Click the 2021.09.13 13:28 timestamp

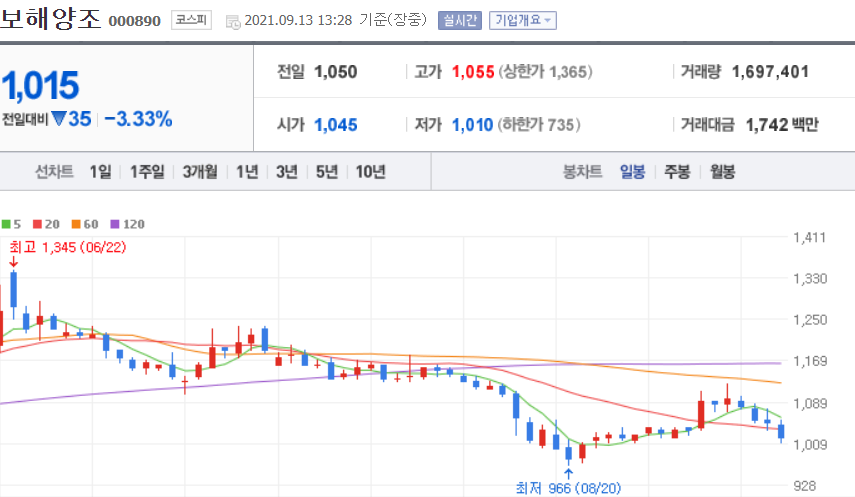click(x=298, y=20)
